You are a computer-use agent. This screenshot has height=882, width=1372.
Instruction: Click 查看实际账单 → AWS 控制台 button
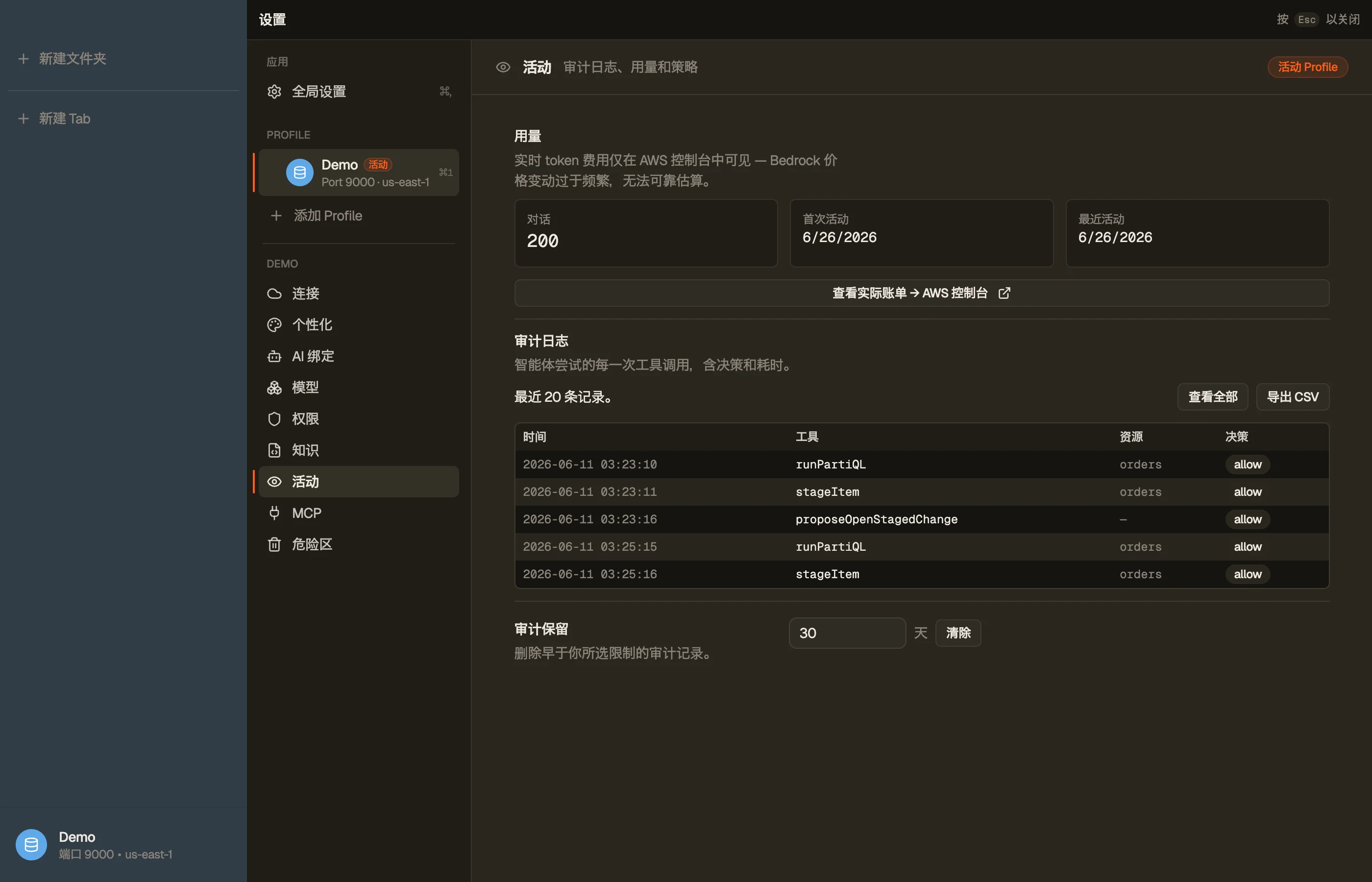(x=921, y=293)
